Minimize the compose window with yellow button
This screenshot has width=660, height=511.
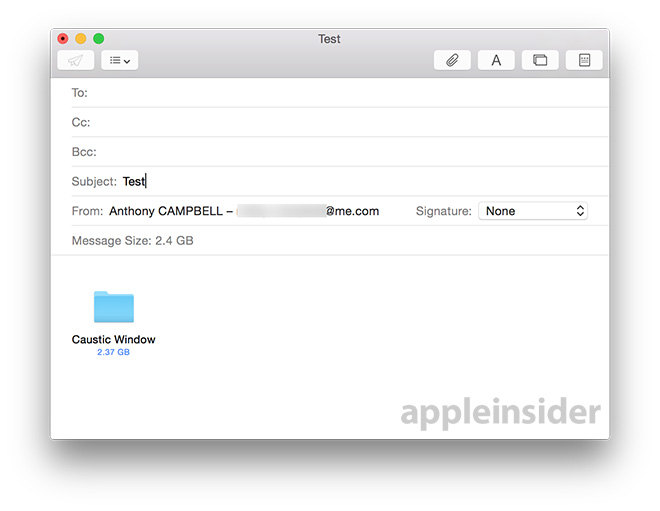pyautogui.click(x=81, y=39)
